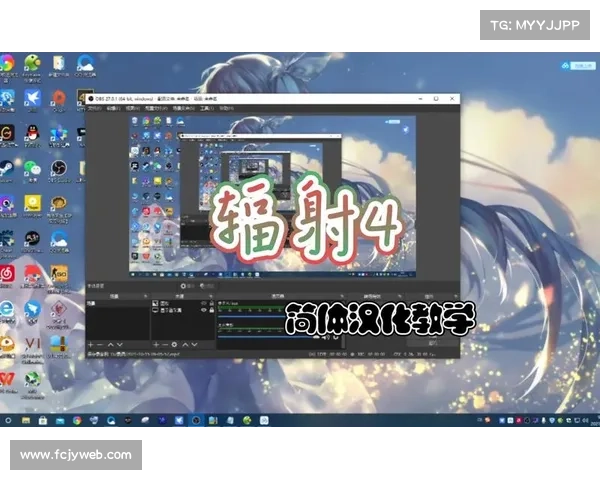Remove the source with the Sources minus icon

[165, 344]
